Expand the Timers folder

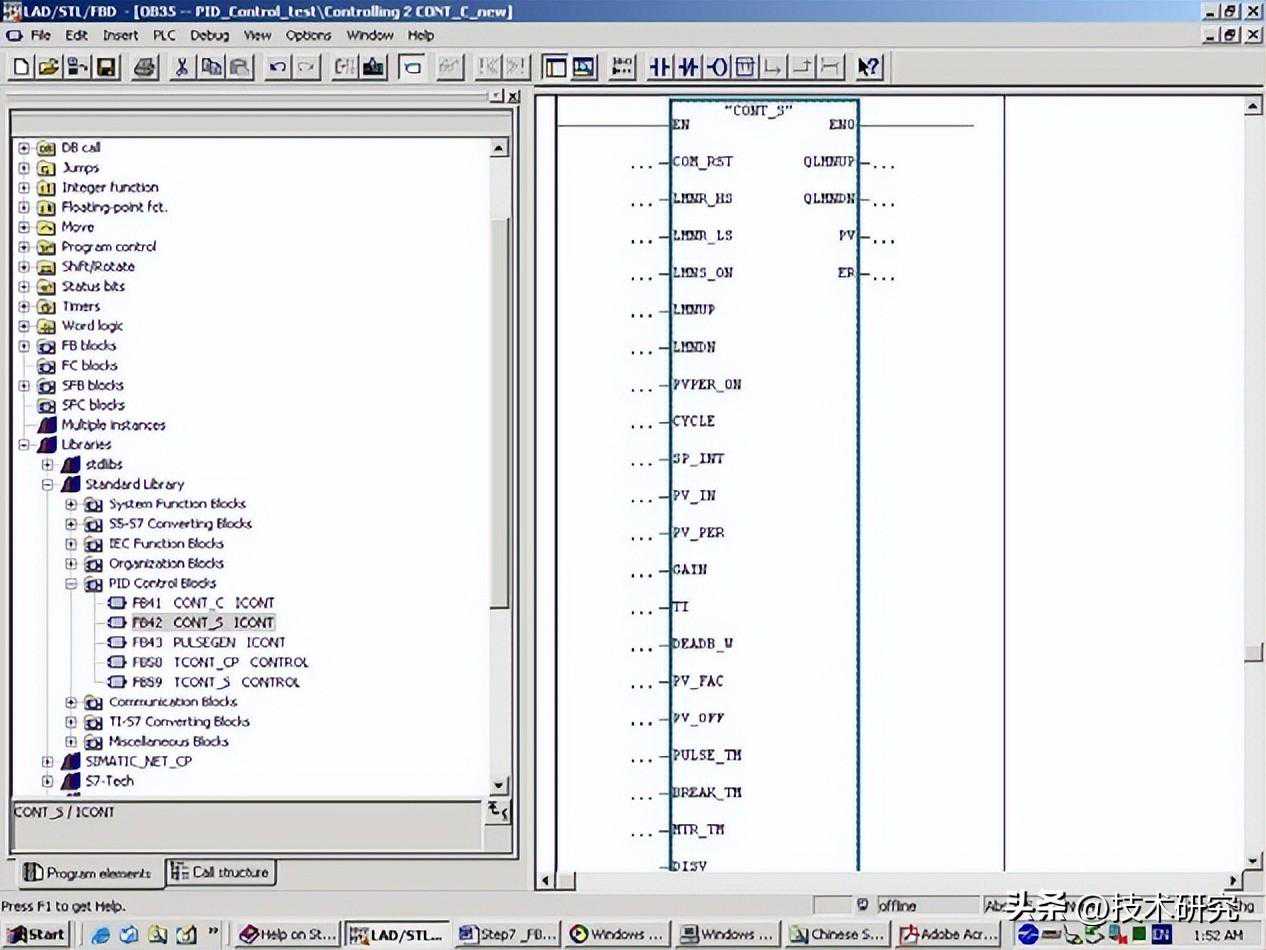25,306
